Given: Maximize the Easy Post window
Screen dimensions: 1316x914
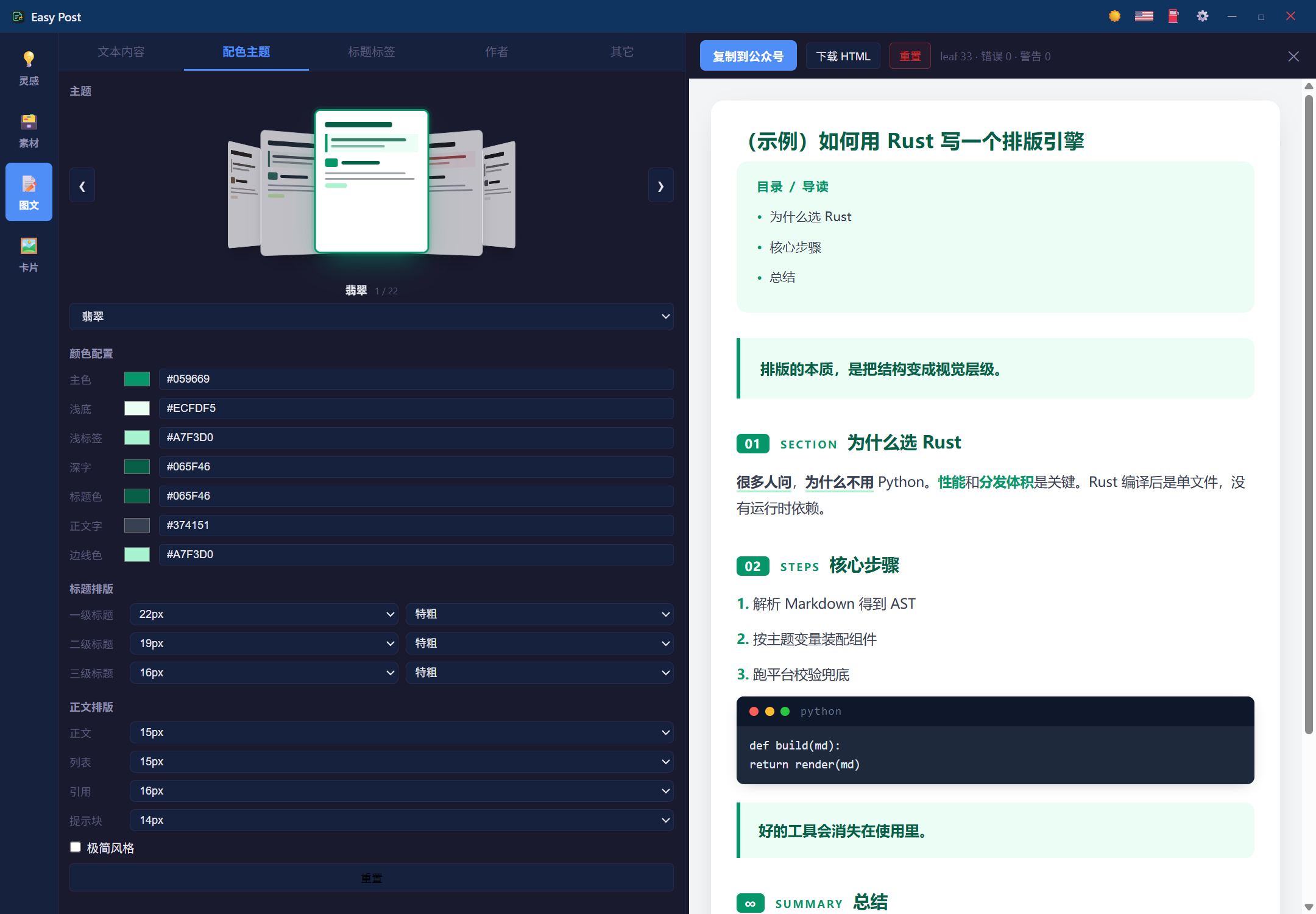Looking at the screenshot, I should (1261, 16).
